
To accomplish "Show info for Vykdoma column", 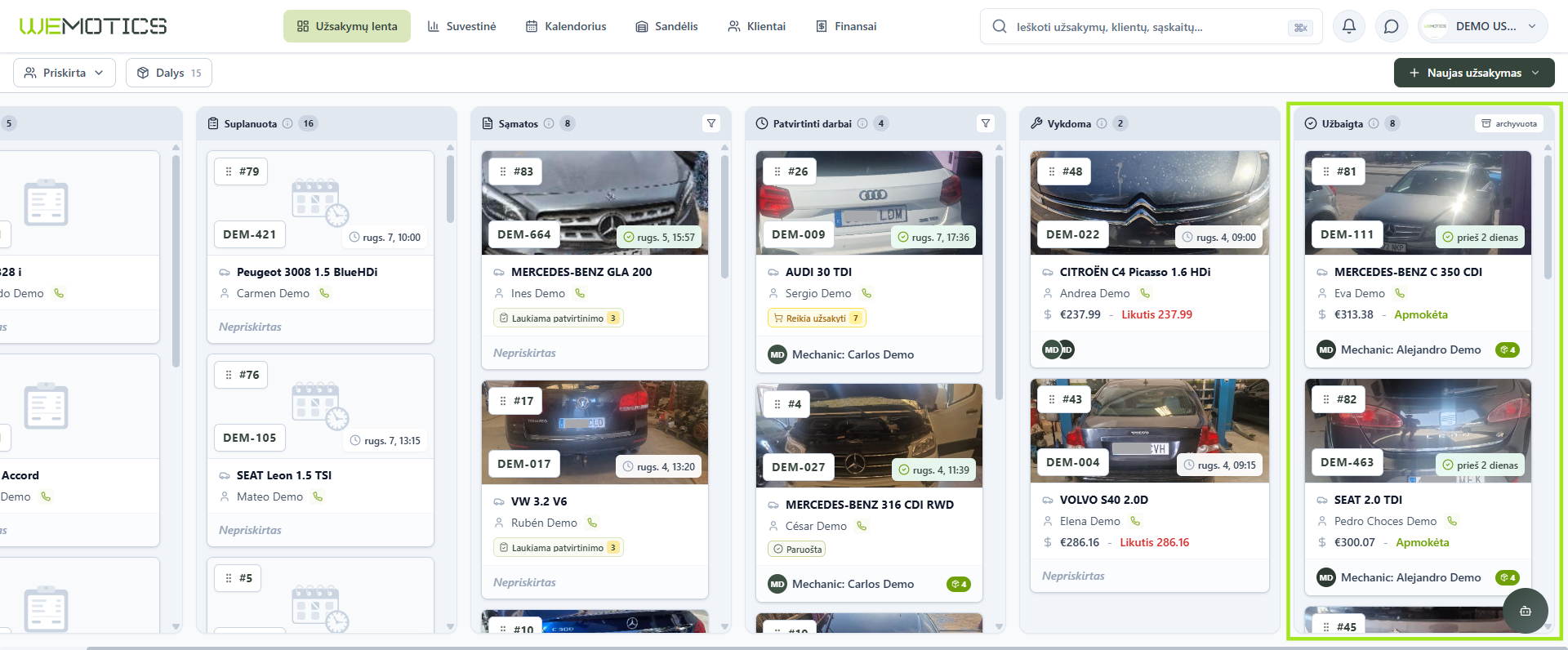I will click(x=1102, y=123).
